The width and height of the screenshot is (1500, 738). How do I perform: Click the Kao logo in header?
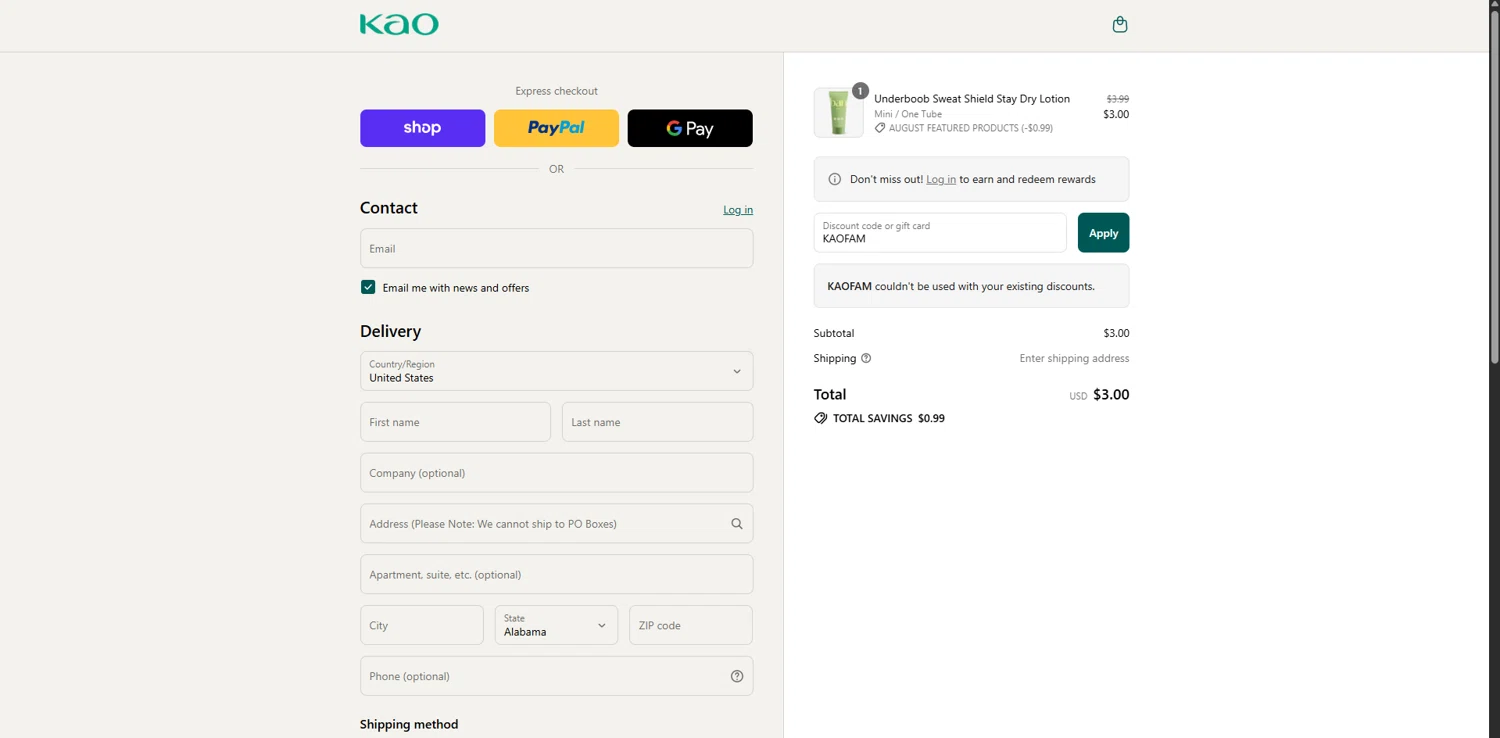pos(399,24)
